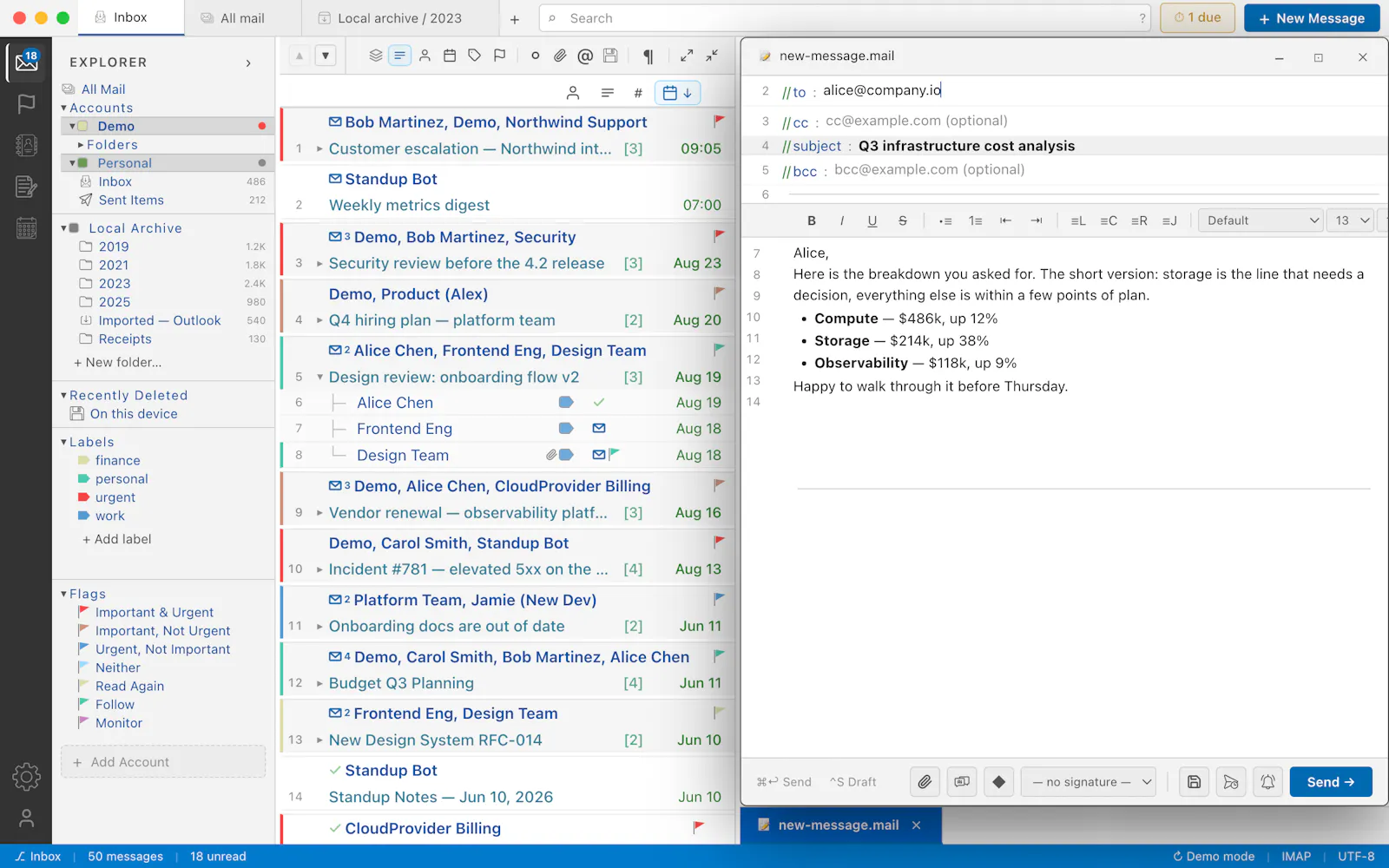Select the new-message.mail bottom tab
1389x868 pixels.
(839, 825)
